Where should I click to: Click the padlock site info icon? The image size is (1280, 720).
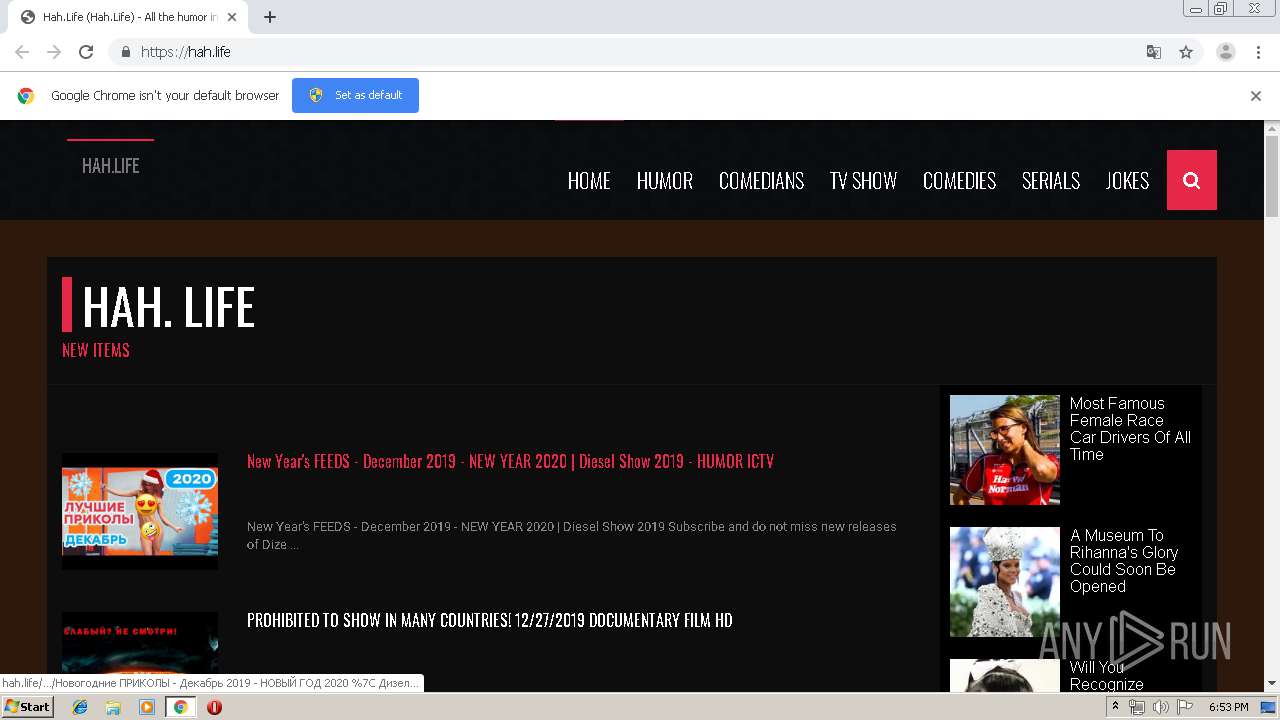click(125, 52)
